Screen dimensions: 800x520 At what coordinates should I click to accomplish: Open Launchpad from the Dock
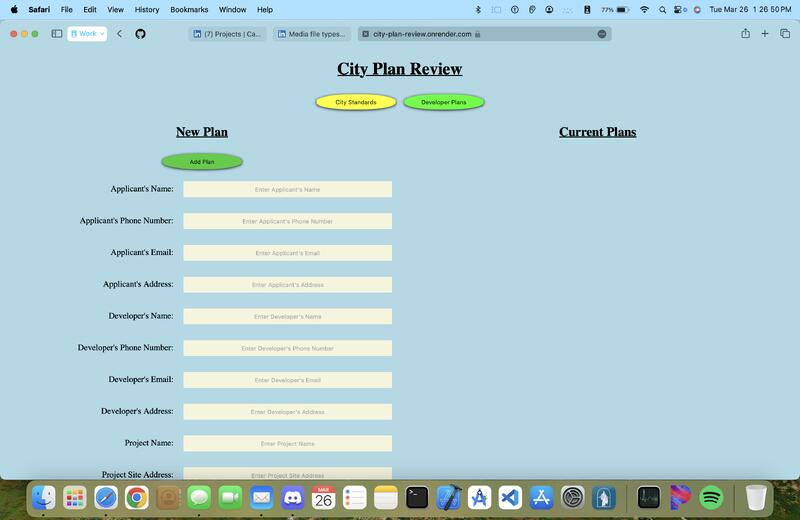click(75, 497)
